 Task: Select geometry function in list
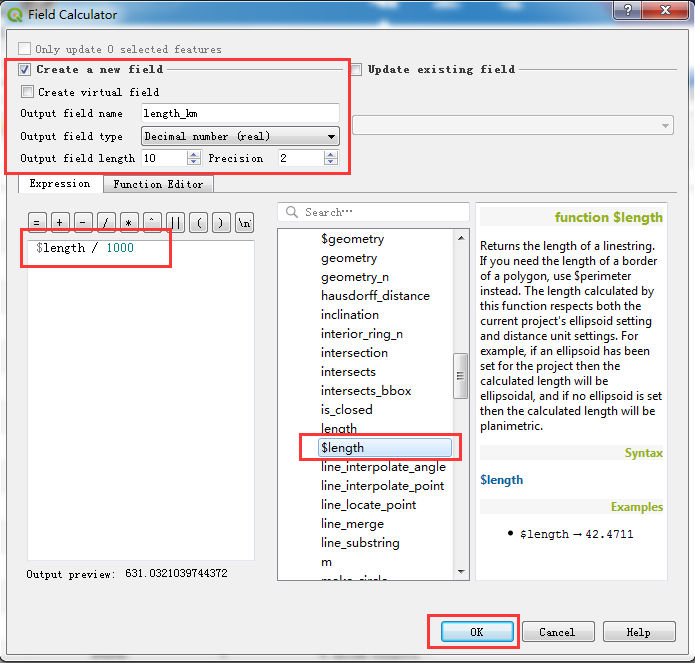pos(349,258)
